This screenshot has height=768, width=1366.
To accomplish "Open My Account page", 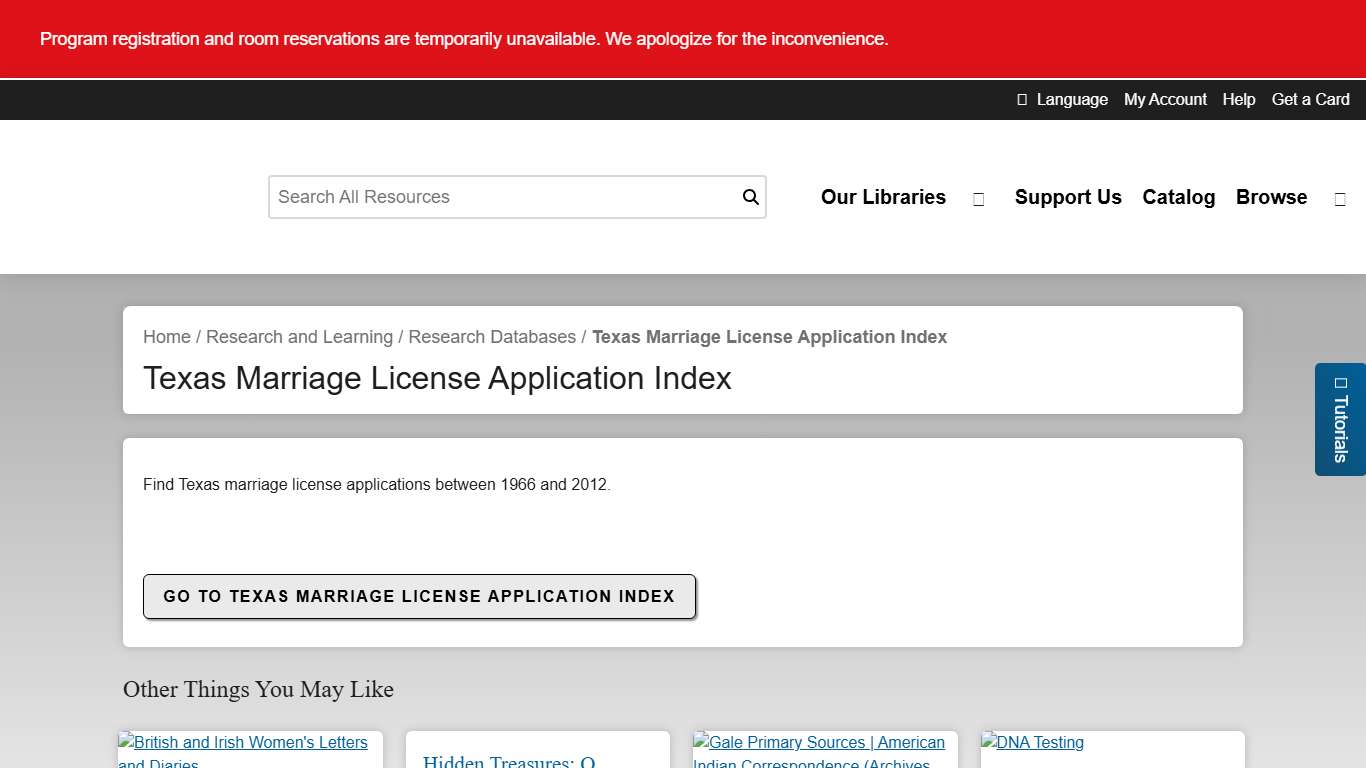I will point(1165,99).
